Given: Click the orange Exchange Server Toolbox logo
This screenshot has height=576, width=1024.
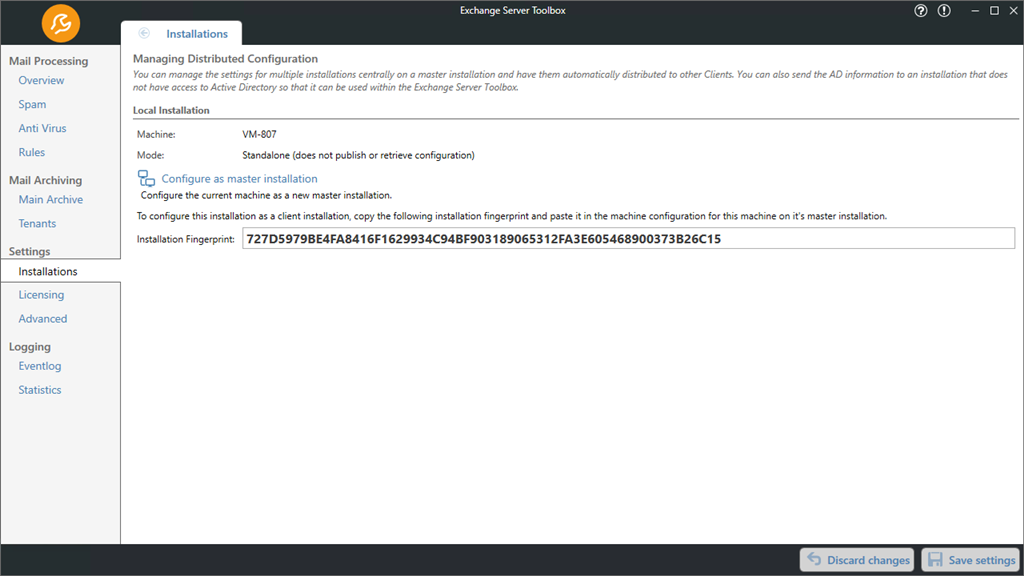Looking at the screenshot, I should 61,24.
